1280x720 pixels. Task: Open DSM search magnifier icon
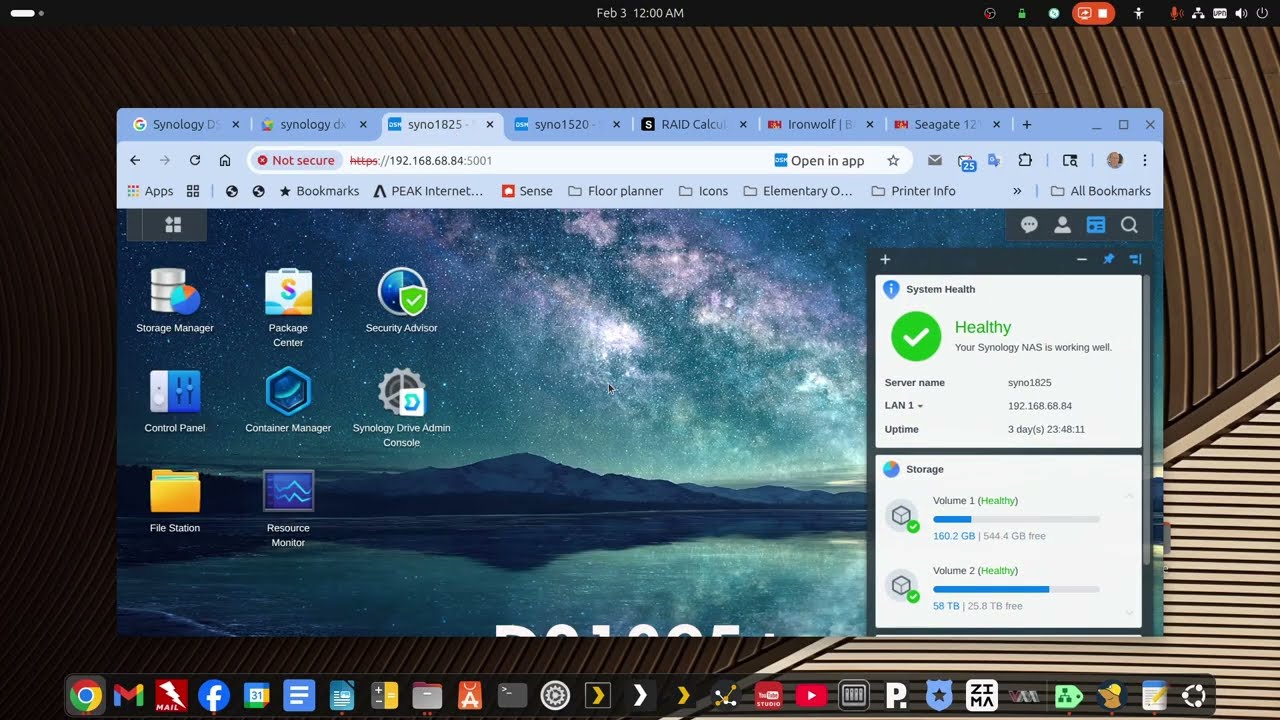click(x=1129, y=225)
